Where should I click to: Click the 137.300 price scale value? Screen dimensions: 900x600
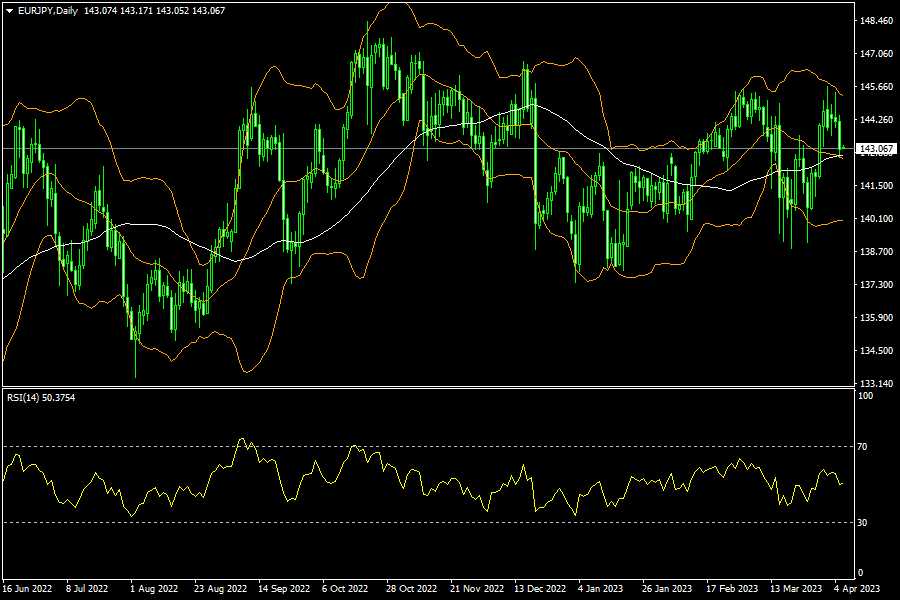point(876,284)
